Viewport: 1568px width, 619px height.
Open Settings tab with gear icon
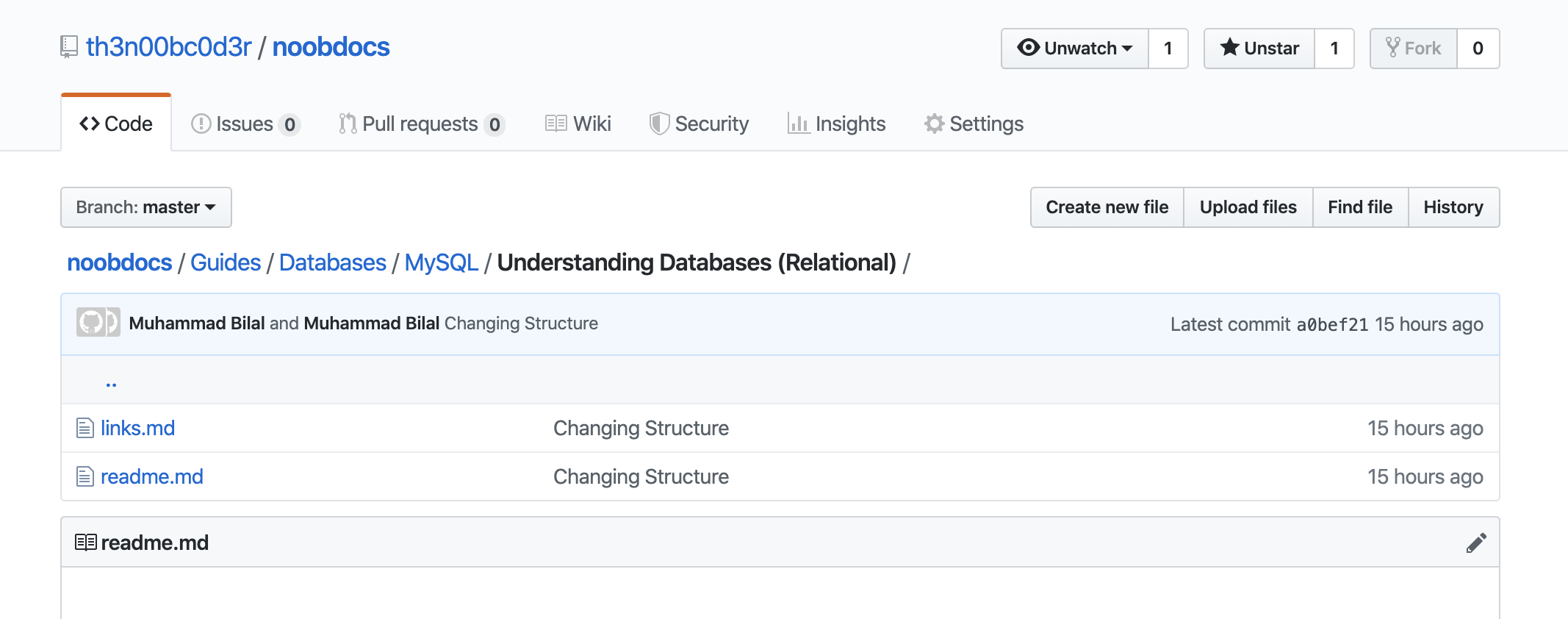point(974,124)
